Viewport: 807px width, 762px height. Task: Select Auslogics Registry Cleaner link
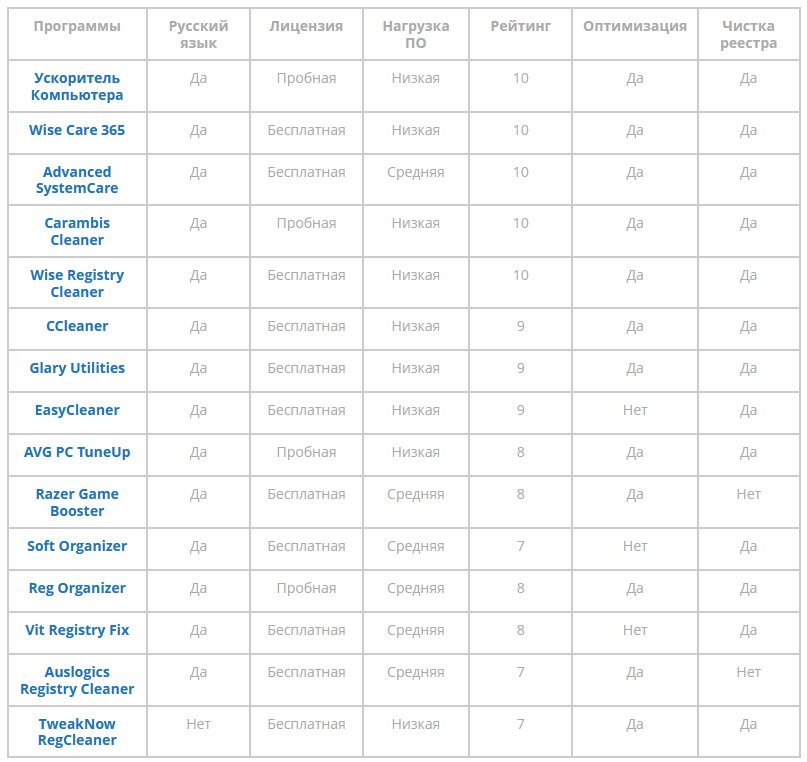tap(77, 680)
